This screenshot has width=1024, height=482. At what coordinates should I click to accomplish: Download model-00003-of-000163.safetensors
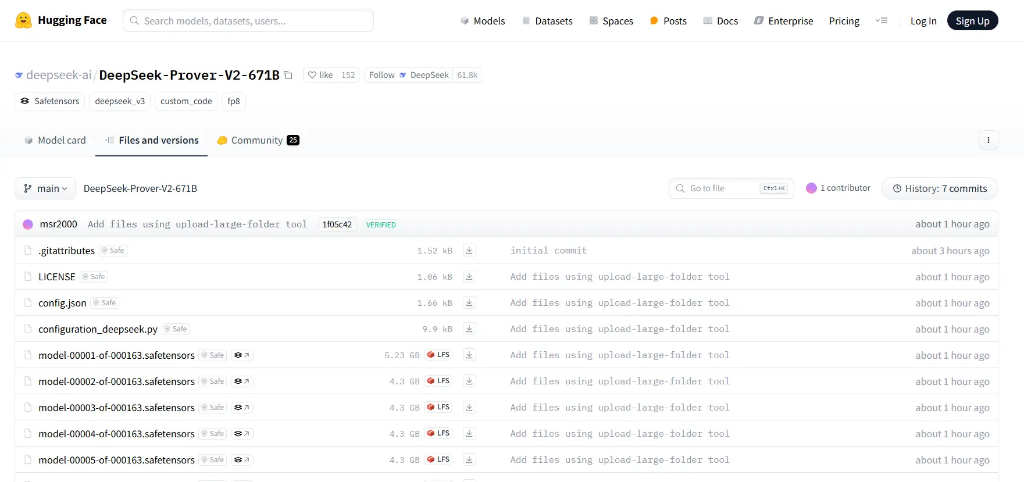(x=469, y=408)
